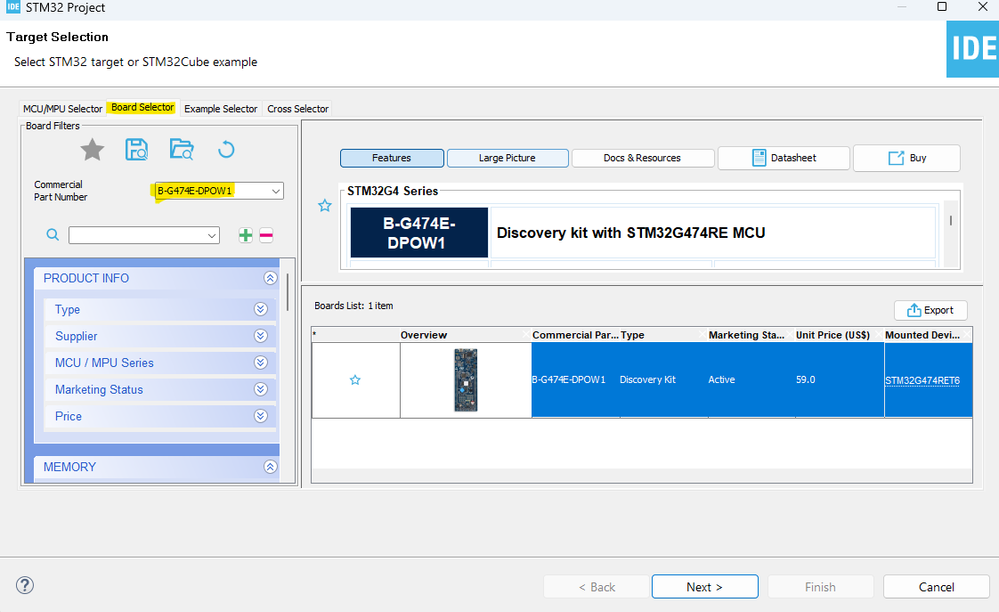
Task: Click the reset filters circular arrow icon
Action: click(x=226, y=150)
